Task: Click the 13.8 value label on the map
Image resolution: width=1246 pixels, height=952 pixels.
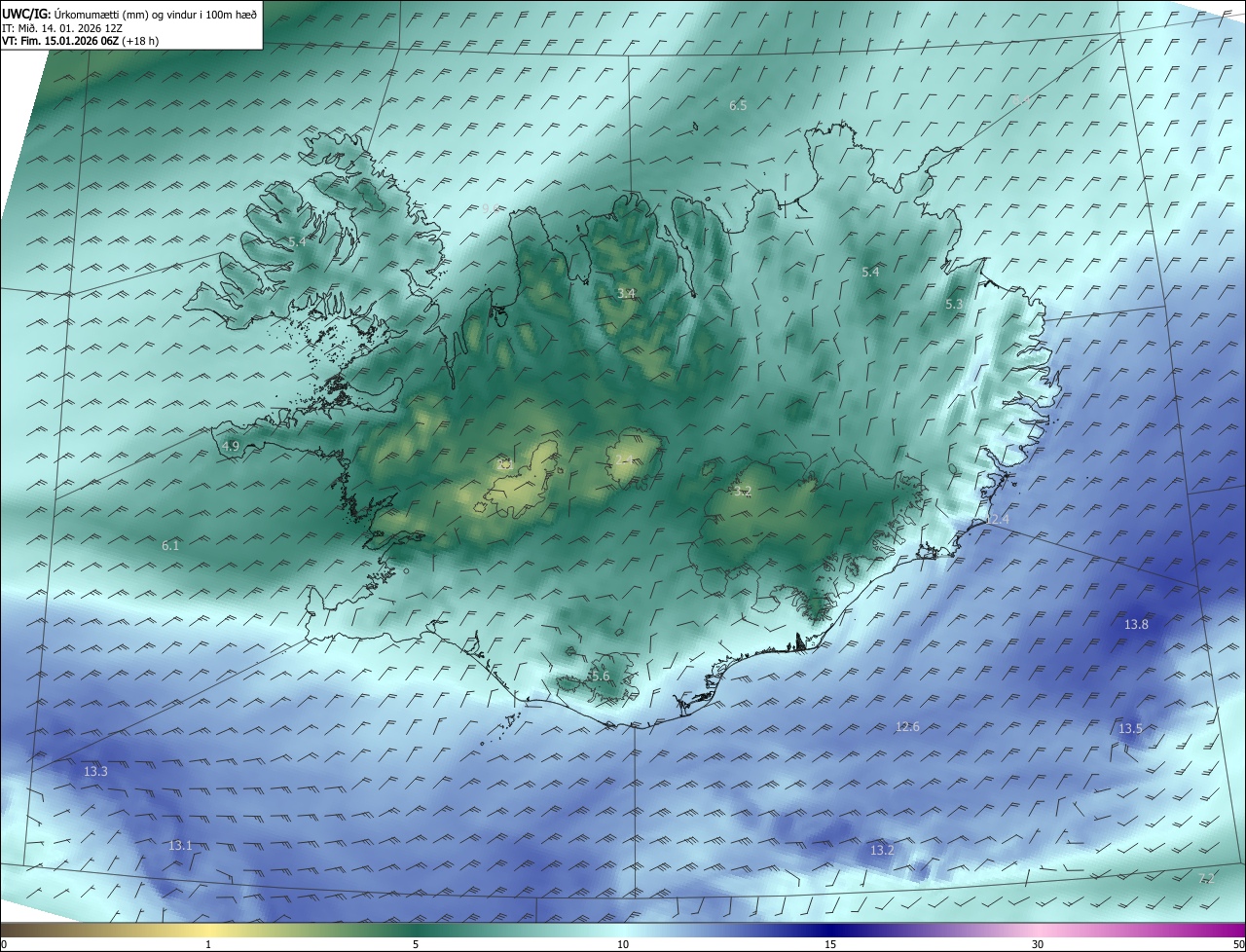Action: click(1136, 624)
